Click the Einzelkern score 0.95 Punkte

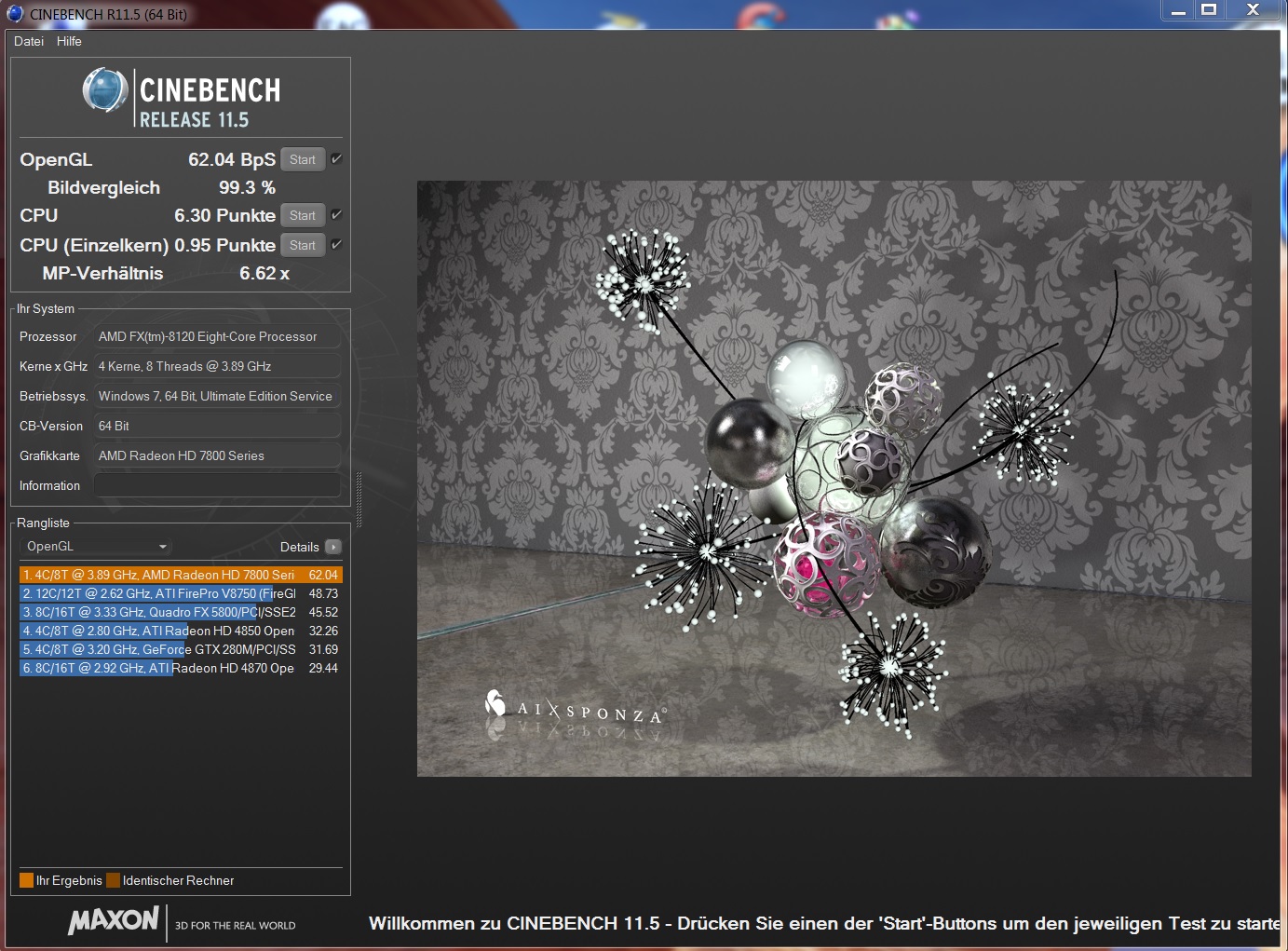[x=224, y=245]
